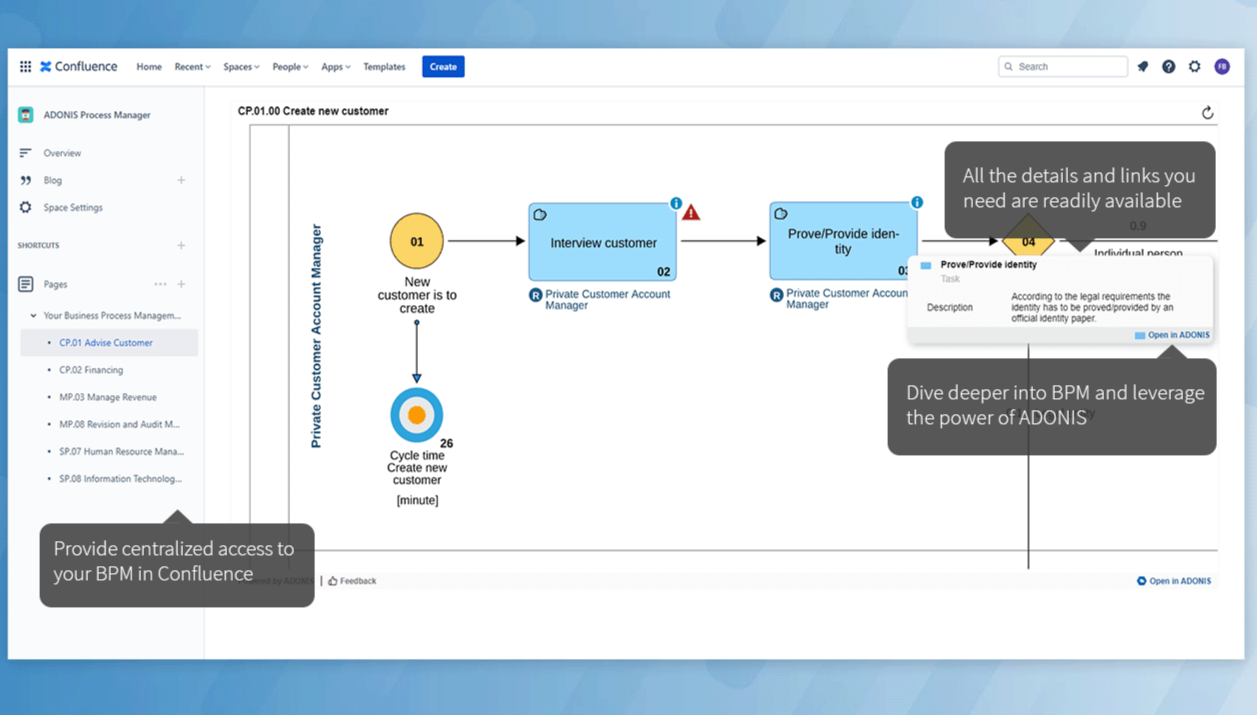Select the gateway diamond 04
This screenshot has height=715, width=1257.
click(1028, 241)
